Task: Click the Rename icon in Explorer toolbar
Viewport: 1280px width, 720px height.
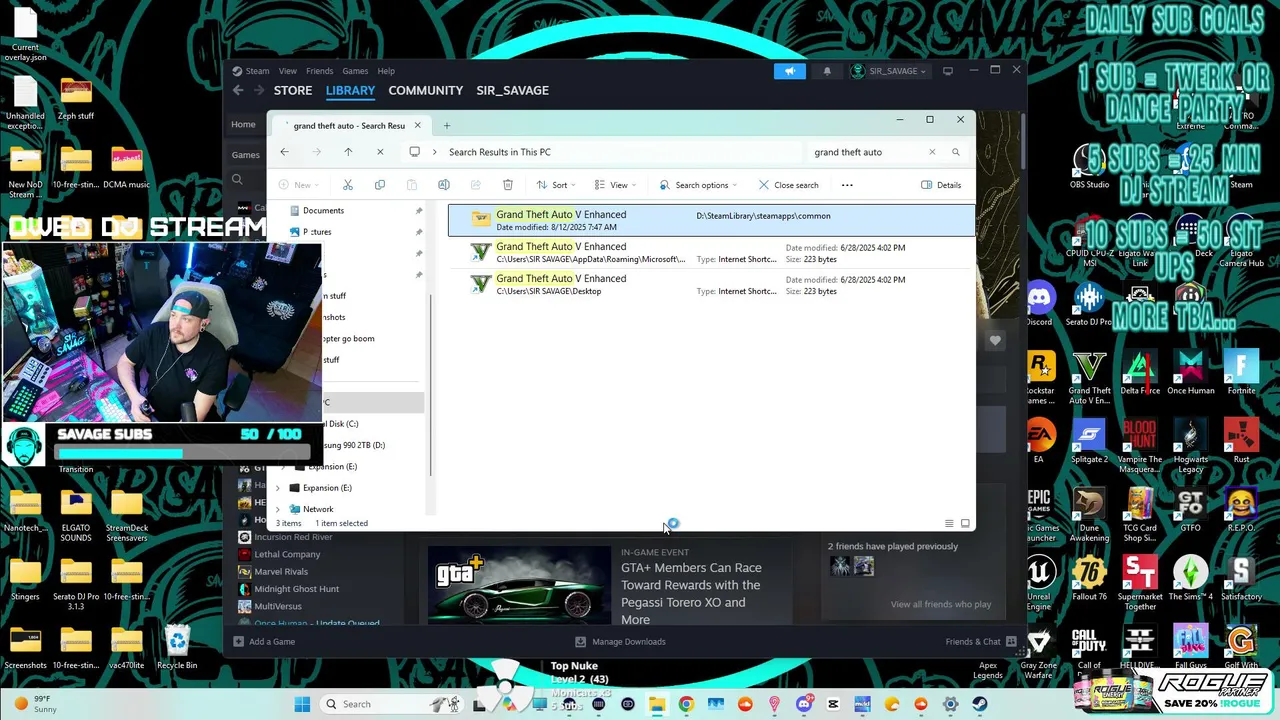Action: tap(444, 185)
